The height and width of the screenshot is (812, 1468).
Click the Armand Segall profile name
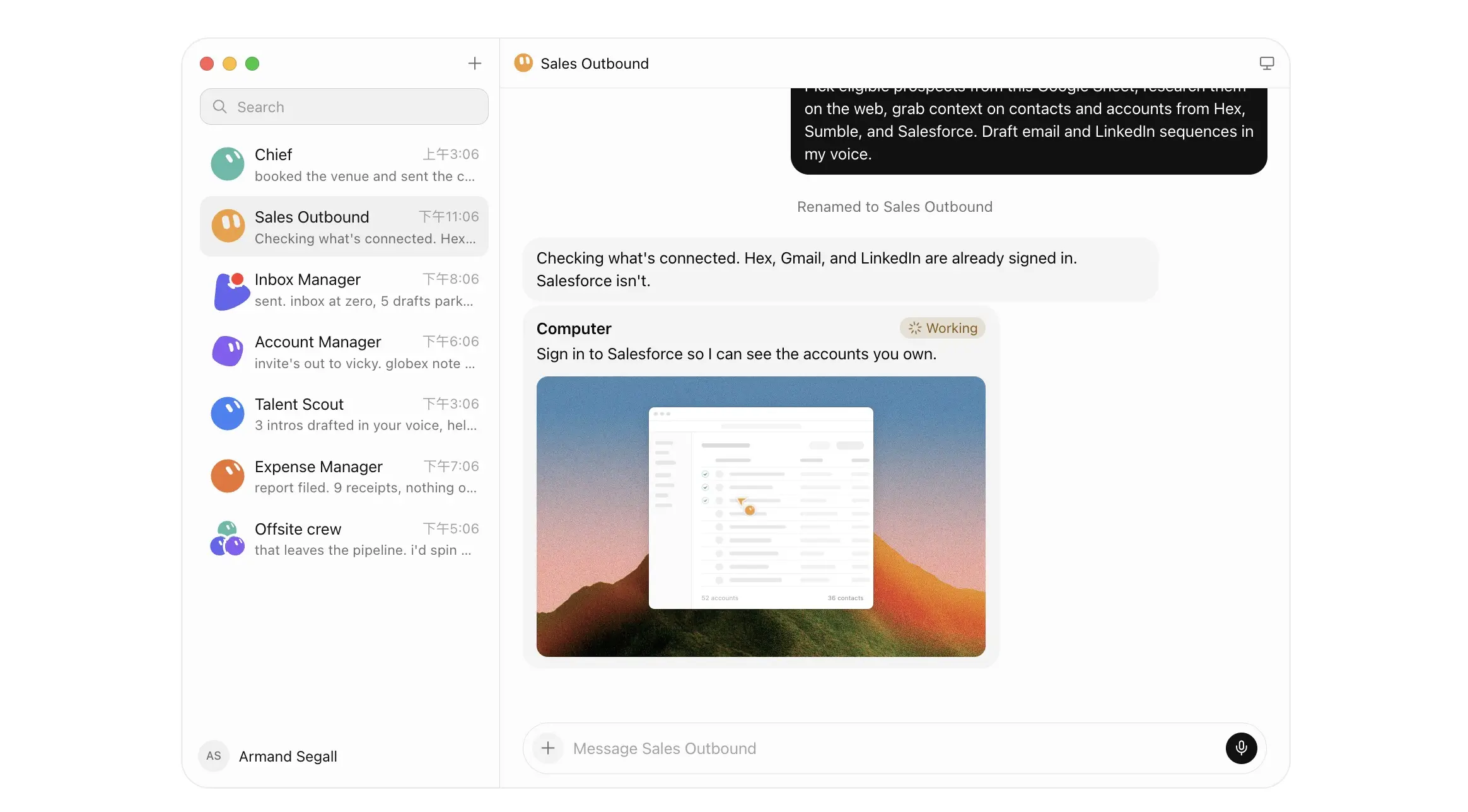(288, 756)
